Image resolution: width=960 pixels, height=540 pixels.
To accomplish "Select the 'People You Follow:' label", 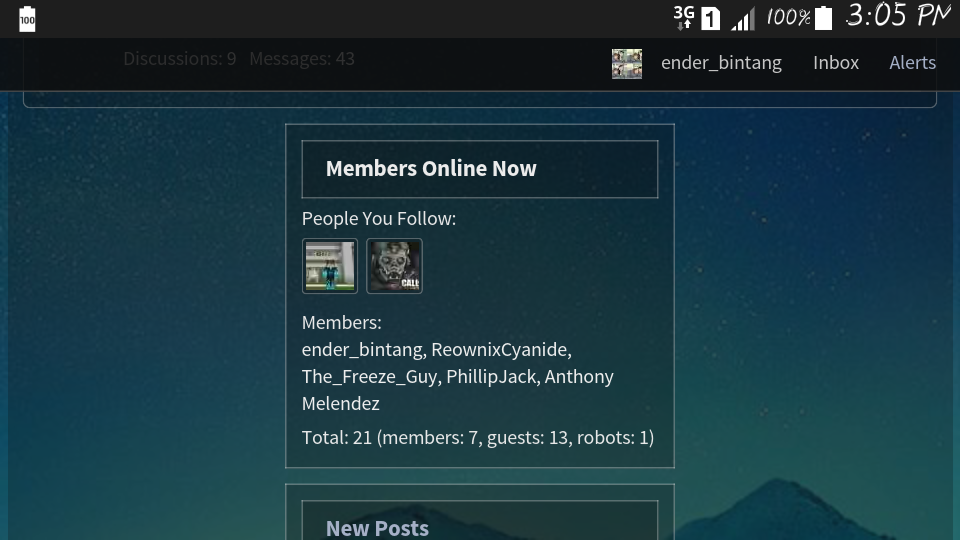I will (379, 219).
